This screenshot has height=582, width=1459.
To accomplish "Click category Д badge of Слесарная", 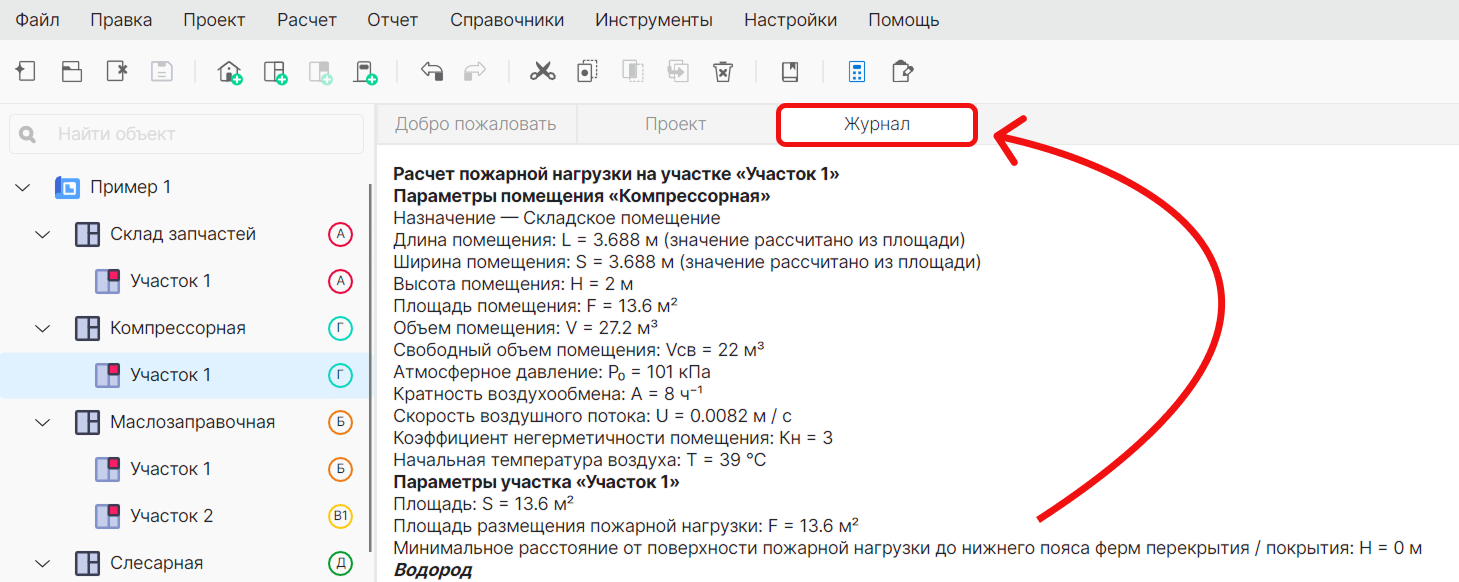I will point(341,563).
